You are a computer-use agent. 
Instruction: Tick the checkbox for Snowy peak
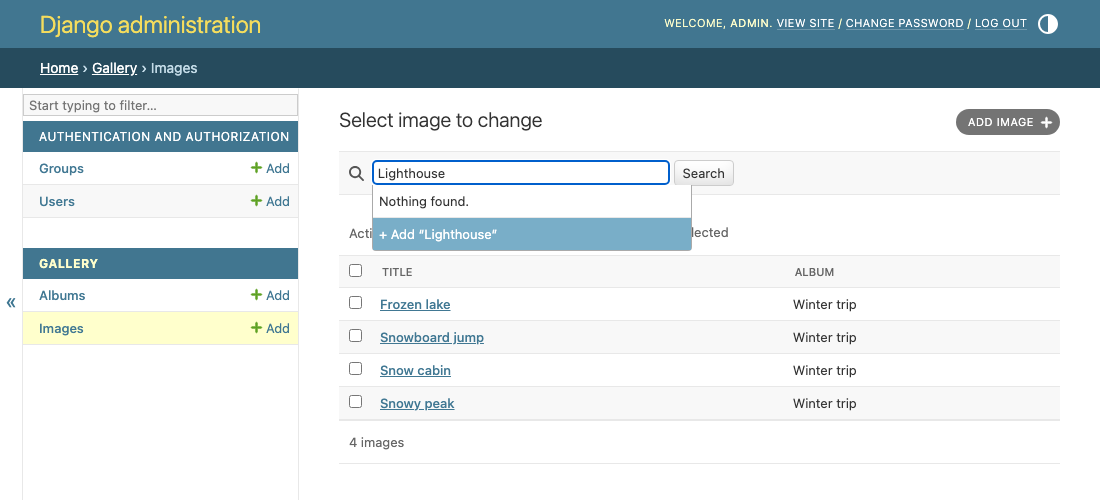pos(356,402)
